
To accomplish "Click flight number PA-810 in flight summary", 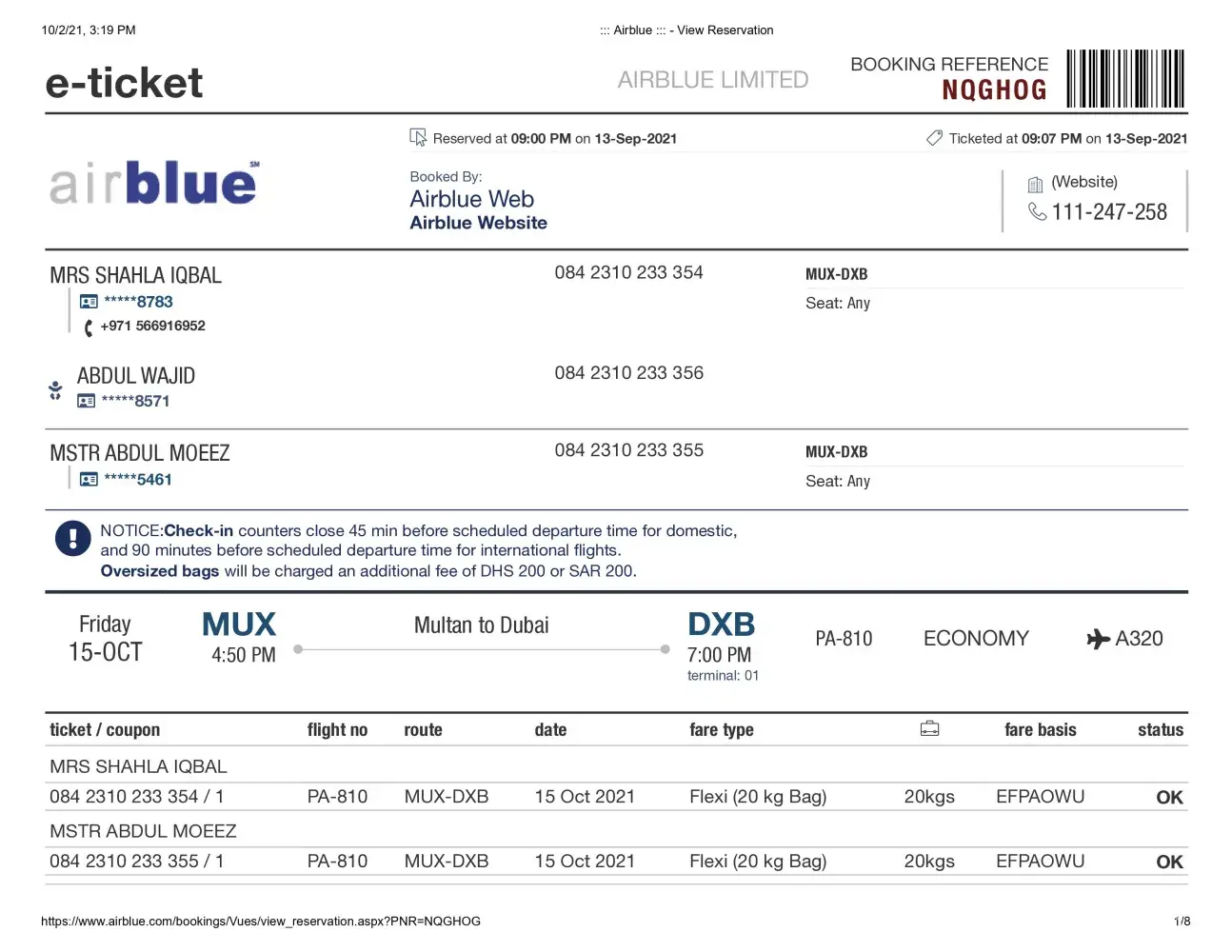I will 844,639.
